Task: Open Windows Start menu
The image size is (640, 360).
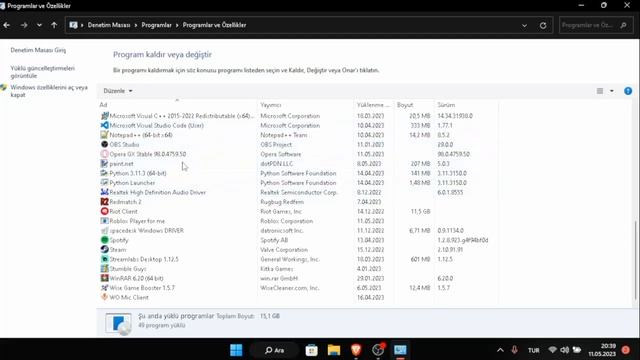Action: point(236,350)
